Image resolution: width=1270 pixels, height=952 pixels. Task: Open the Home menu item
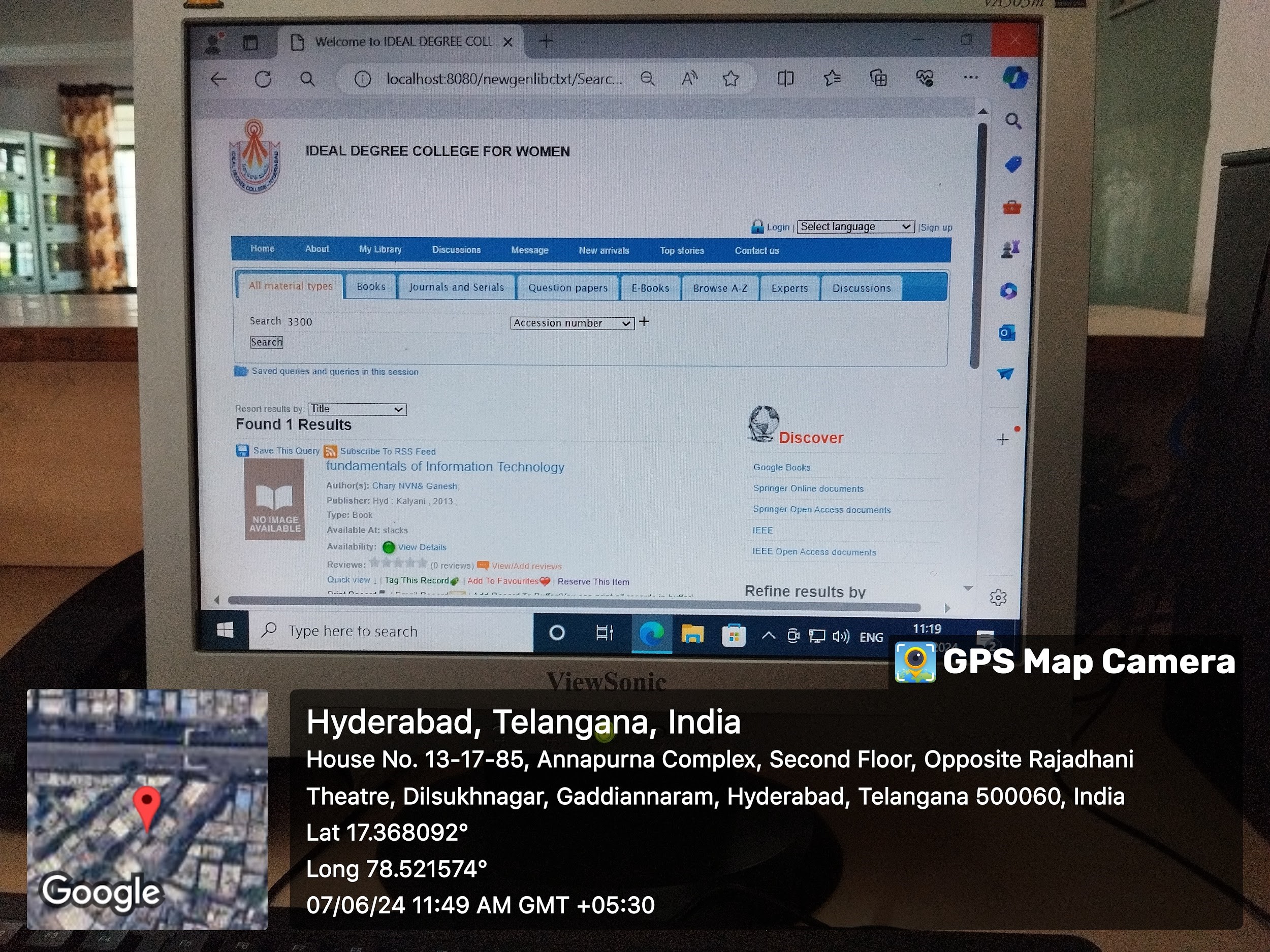pos(263,248)
